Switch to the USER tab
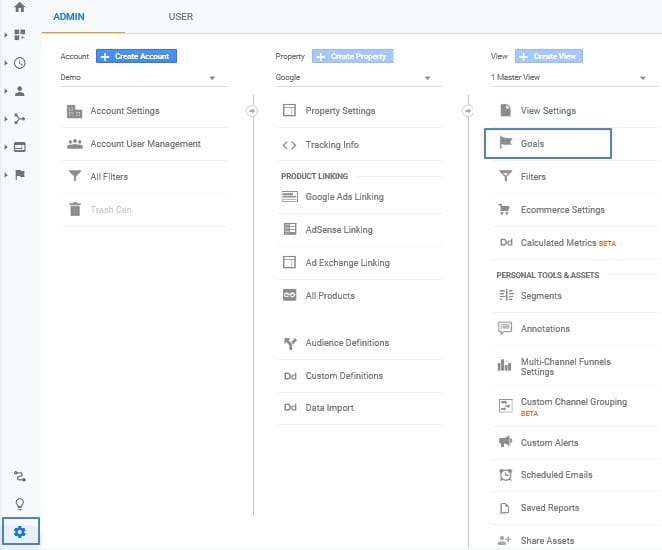The height and width of the screenshot is (550, 662). click(x=180, y=17)
